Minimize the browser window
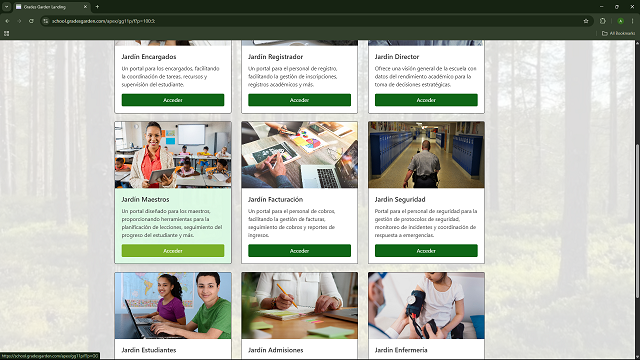 601,7
